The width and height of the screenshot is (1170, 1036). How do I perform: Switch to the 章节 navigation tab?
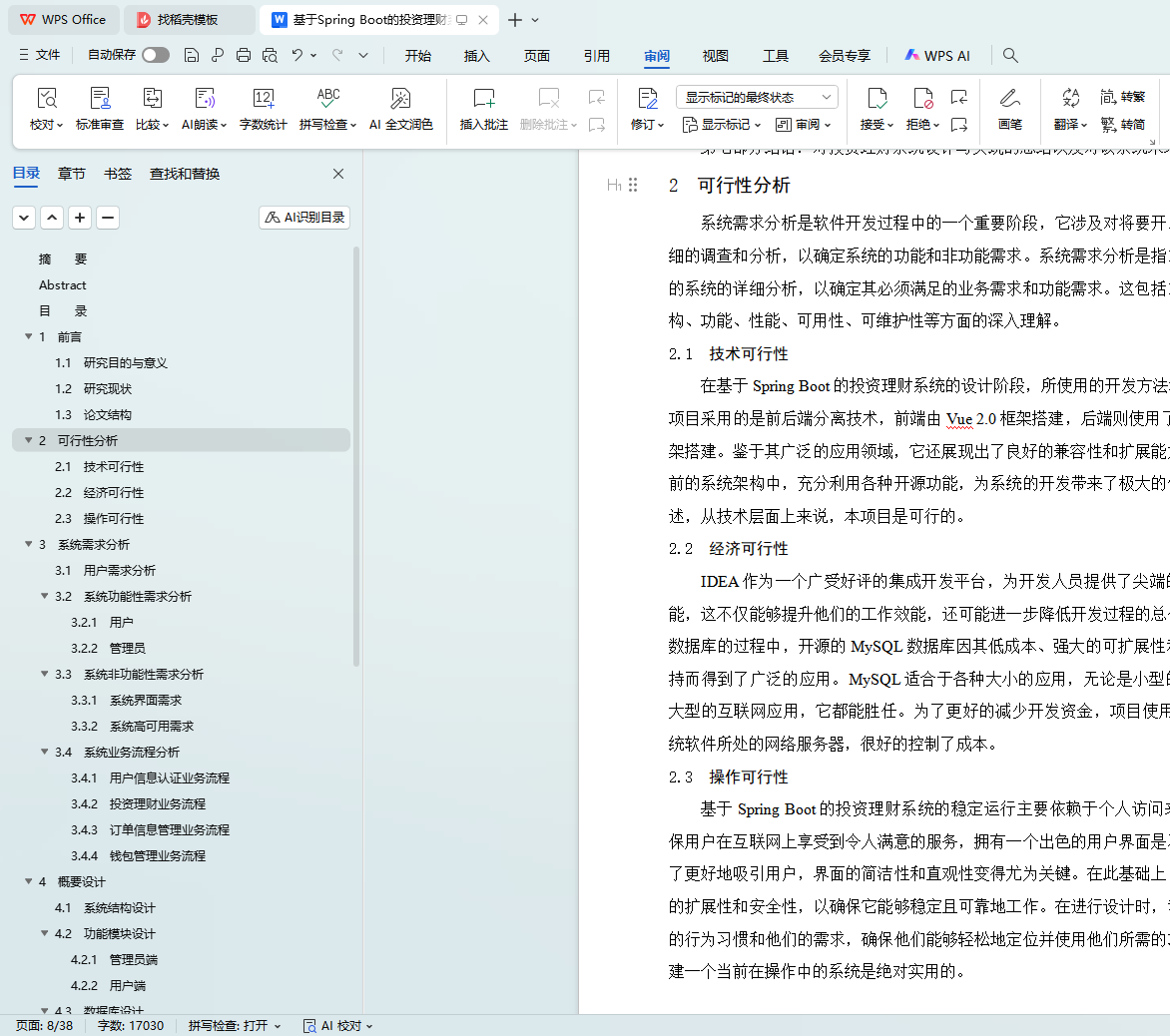[72, 174]
